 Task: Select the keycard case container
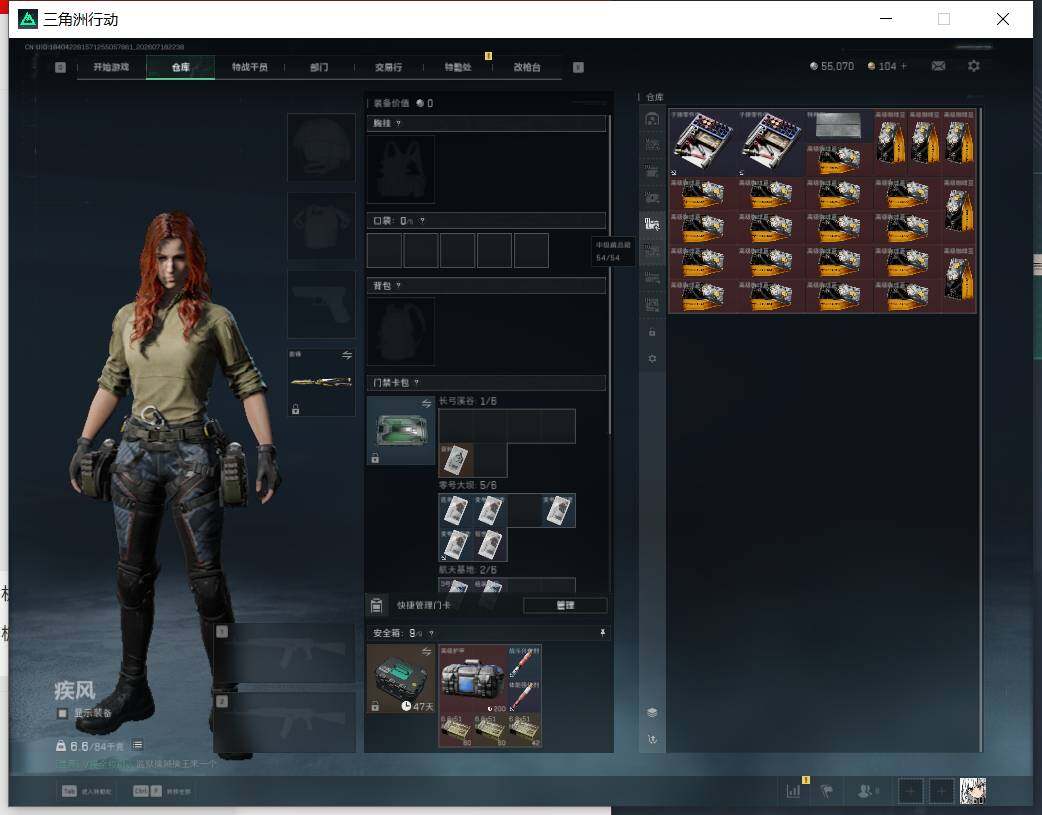pyautogui.click(x=401, y=430)
